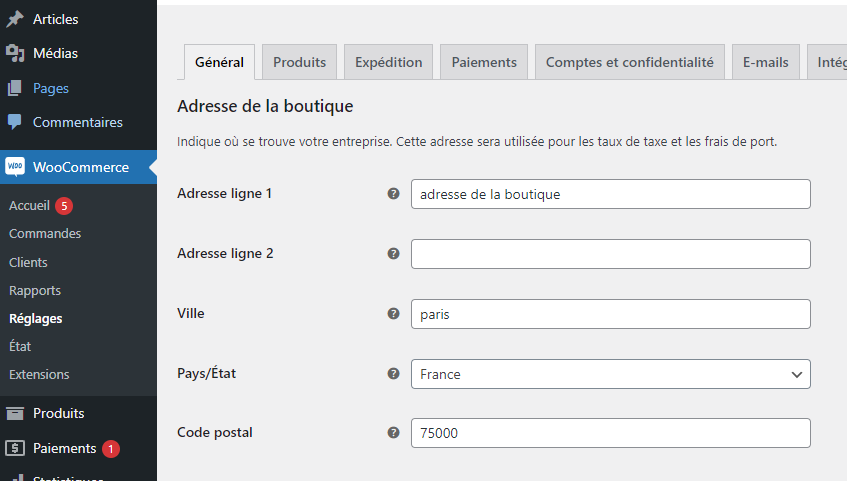
Task: Click the Articles pin icon in sidebar
Action: coord(15,19)
